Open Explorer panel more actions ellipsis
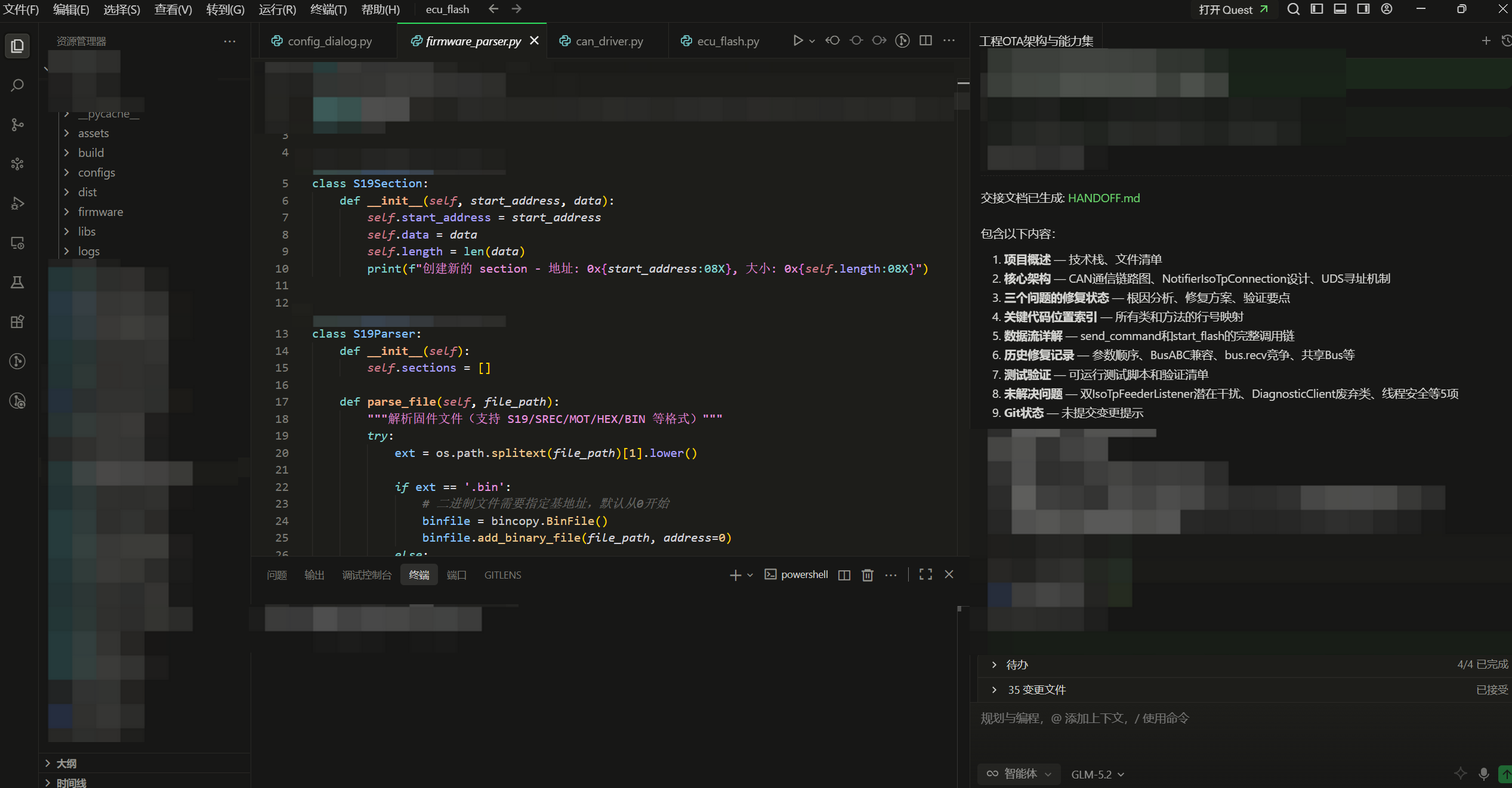 (x=230, y=41)
